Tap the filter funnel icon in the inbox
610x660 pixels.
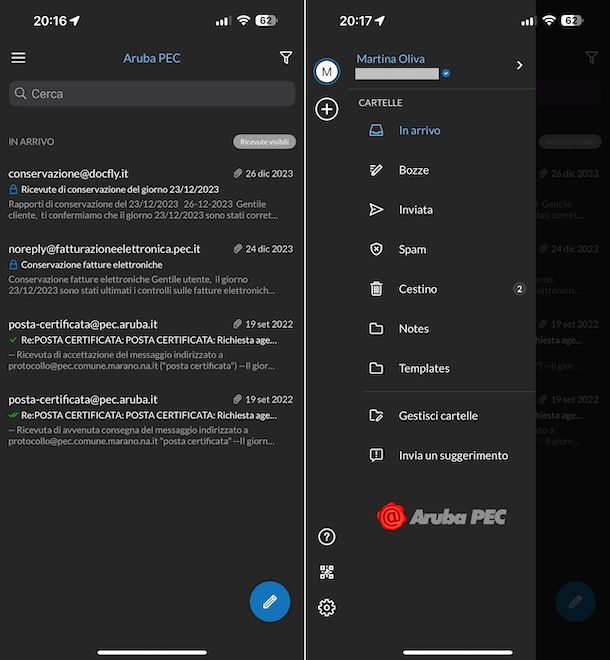pos(286,58)
